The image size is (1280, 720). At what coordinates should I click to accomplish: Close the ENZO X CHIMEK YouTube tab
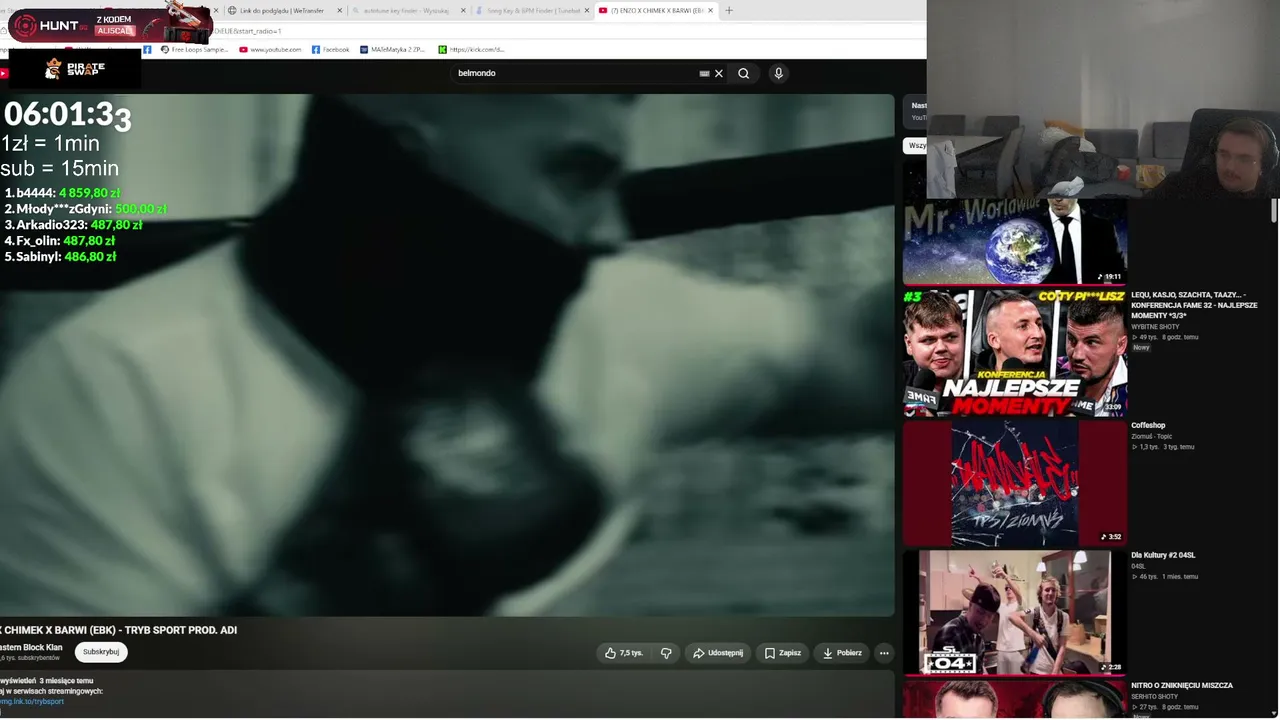[711, 10]
